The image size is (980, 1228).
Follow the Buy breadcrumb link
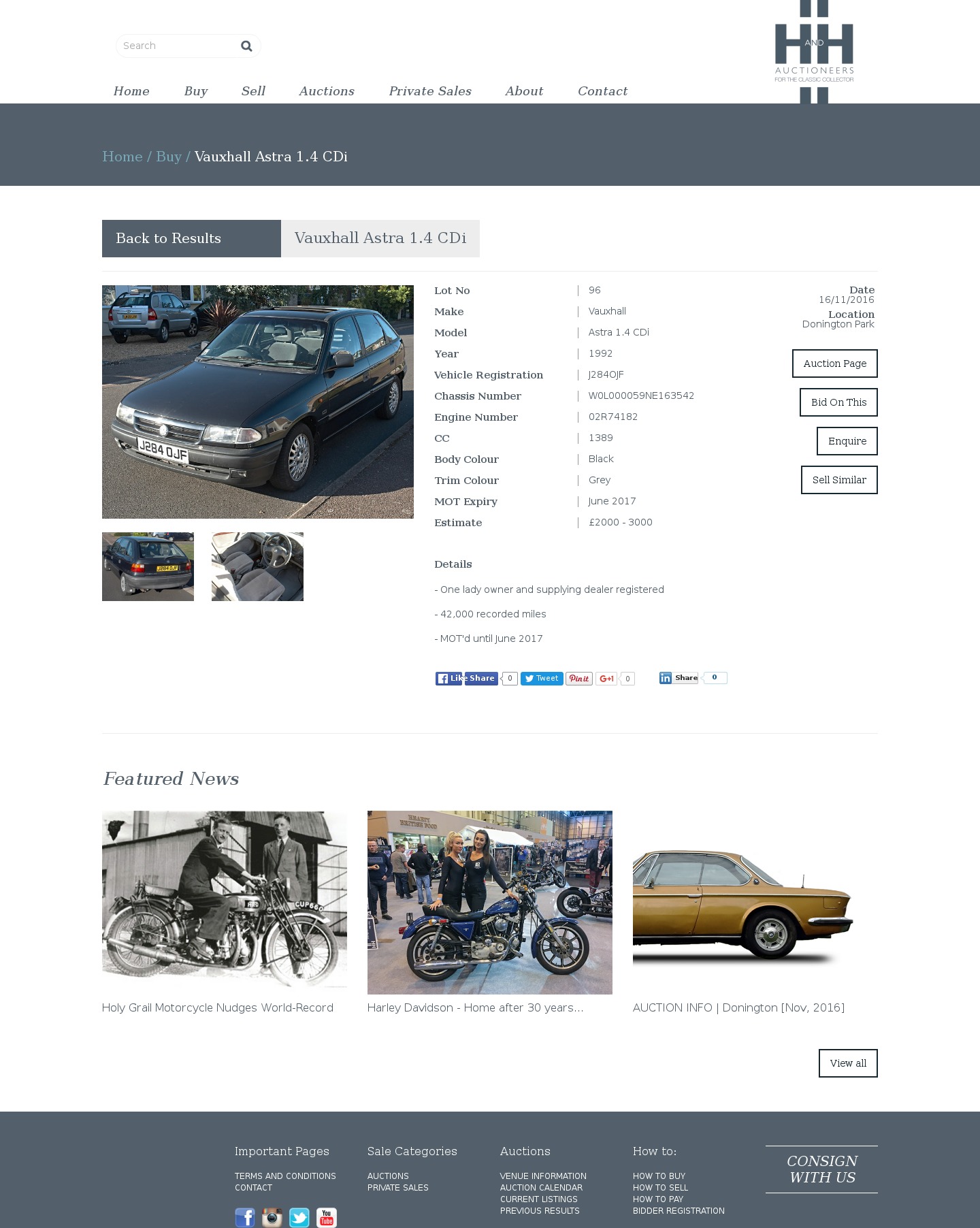pos(169,157)
